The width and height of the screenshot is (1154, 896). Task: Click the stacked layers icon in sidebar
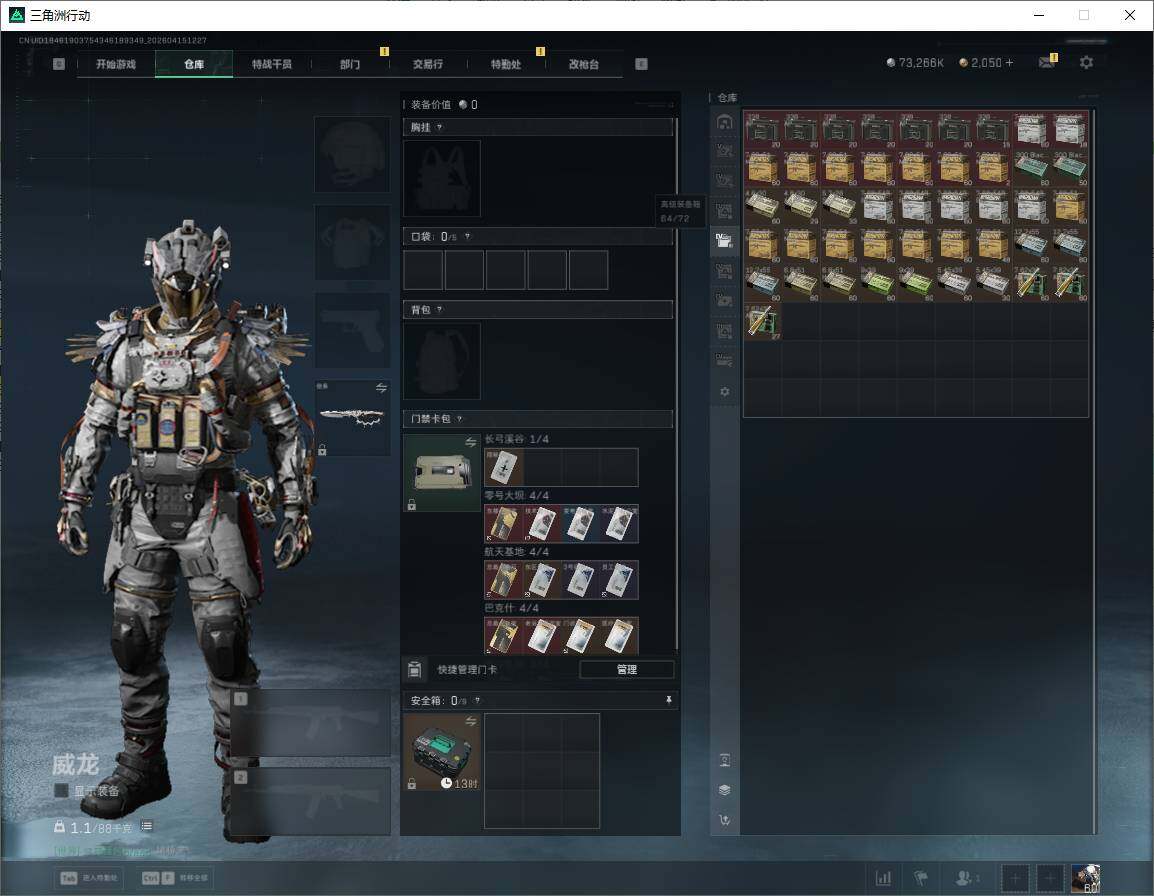724,790
